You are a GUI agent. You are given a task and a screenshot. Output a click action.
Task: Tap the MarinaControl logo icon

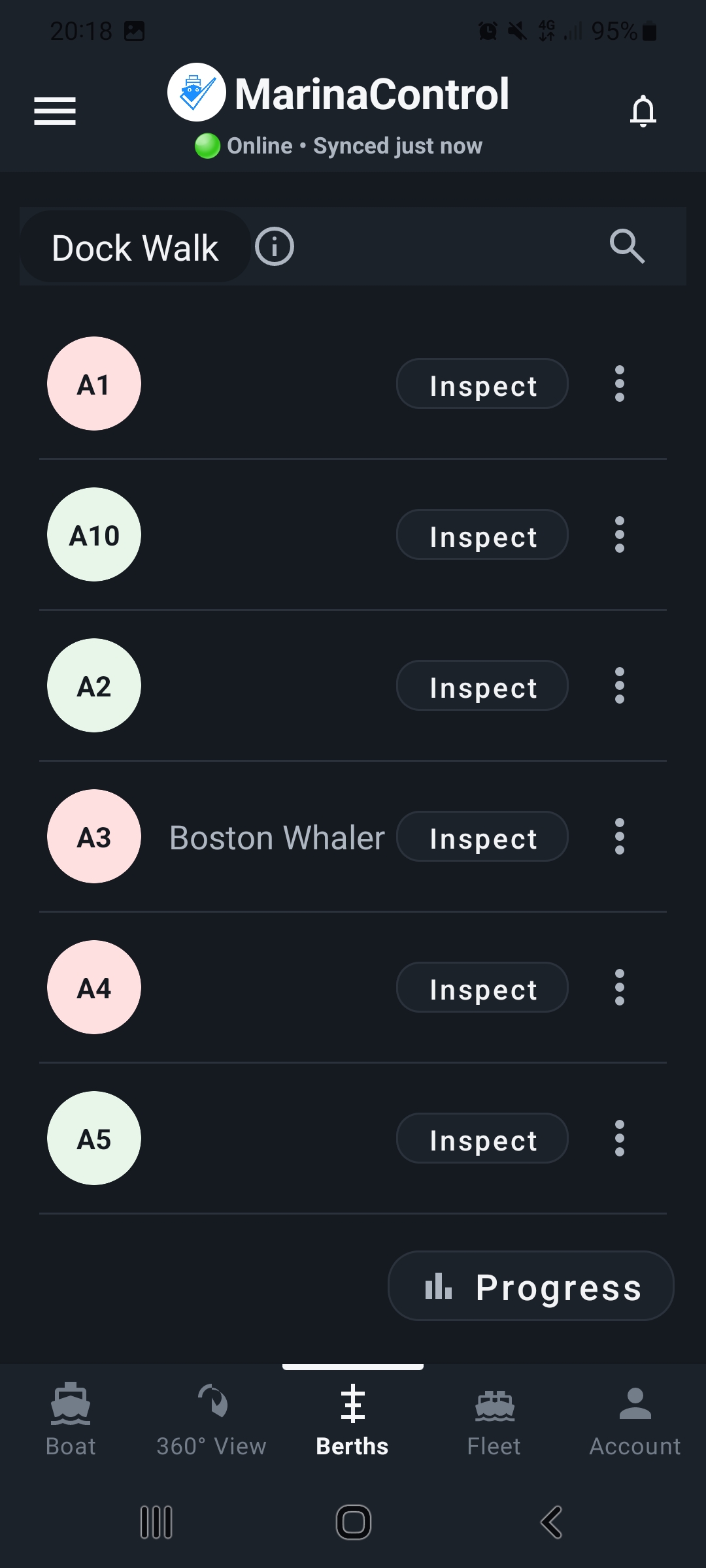pyautogui.click(x=197, y=92)
